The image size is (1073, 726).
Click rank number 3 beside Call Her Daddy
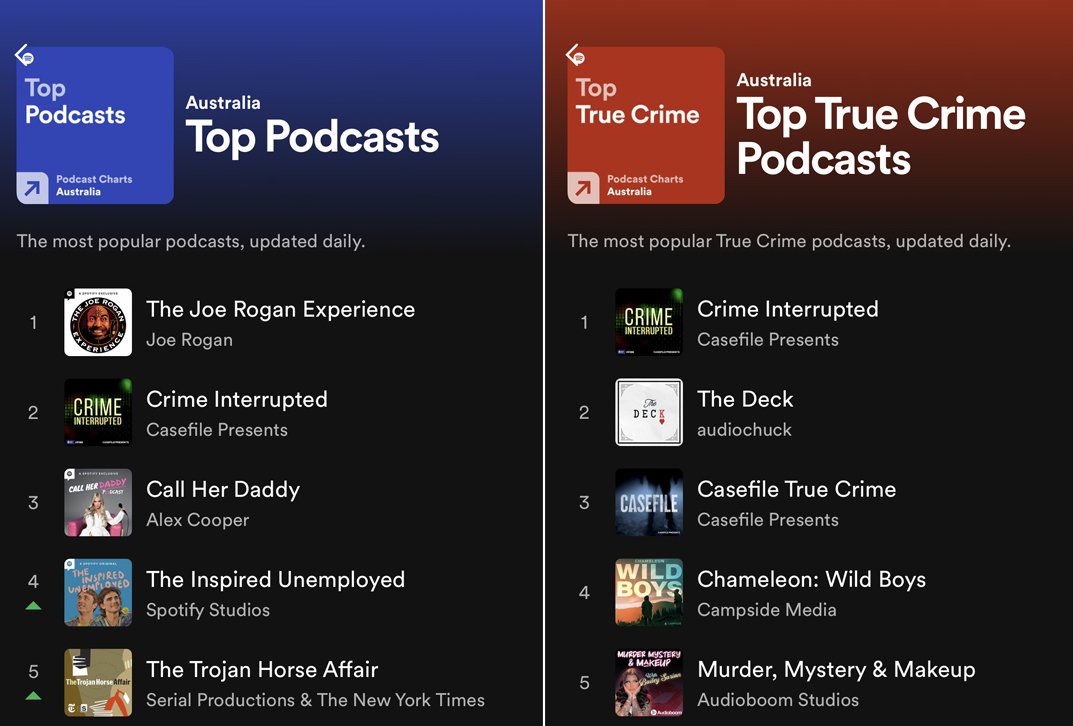(x=33, y=503)
